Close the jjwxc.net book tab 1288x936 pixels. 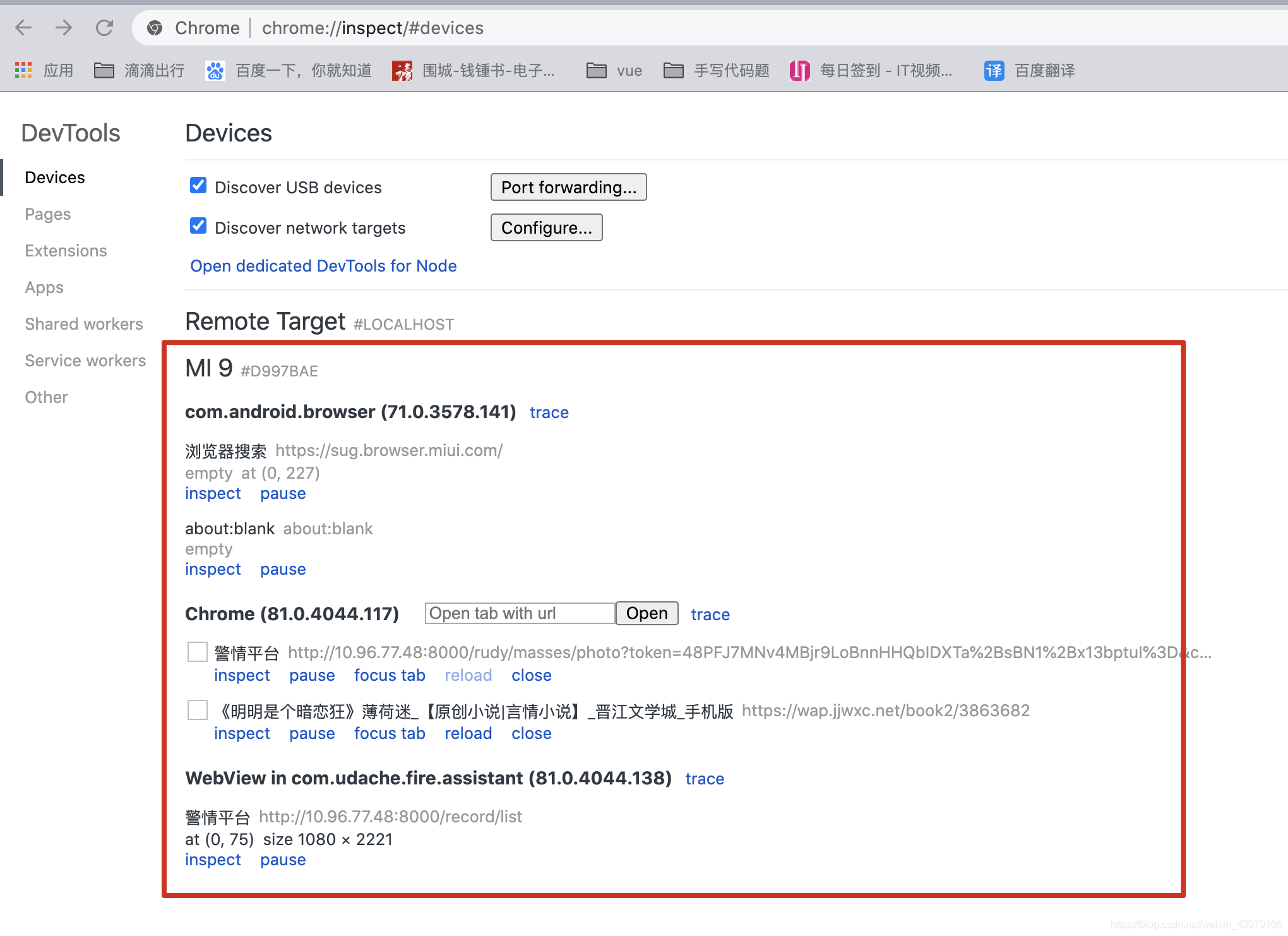point(532,733)
